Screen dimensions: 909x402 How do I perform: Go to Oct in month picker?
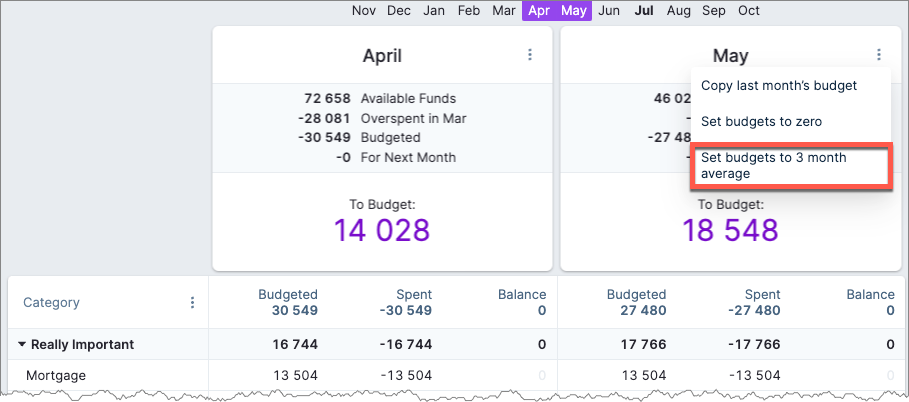click(x=749, y=11)
